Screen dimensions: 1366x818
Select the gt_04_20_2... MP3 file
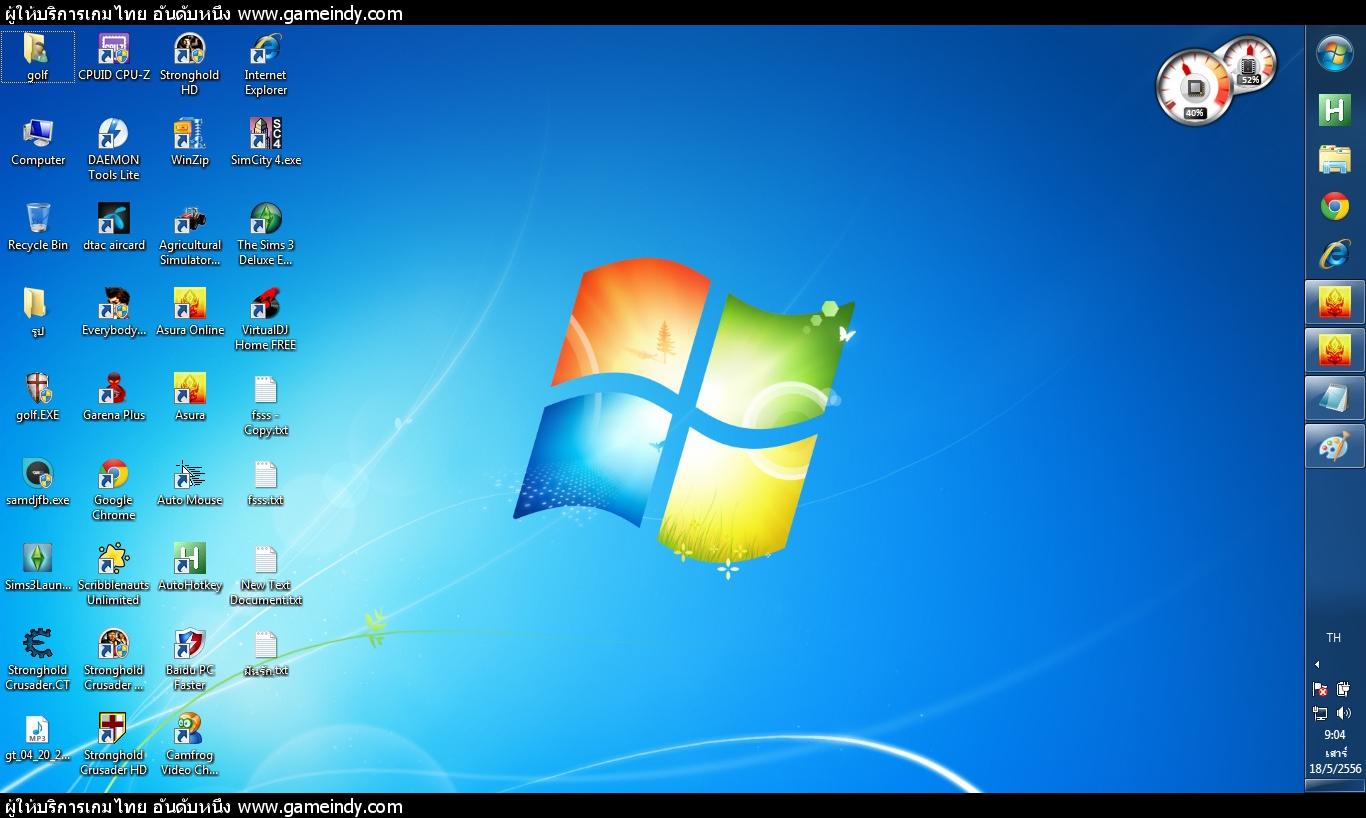(38, 737)
